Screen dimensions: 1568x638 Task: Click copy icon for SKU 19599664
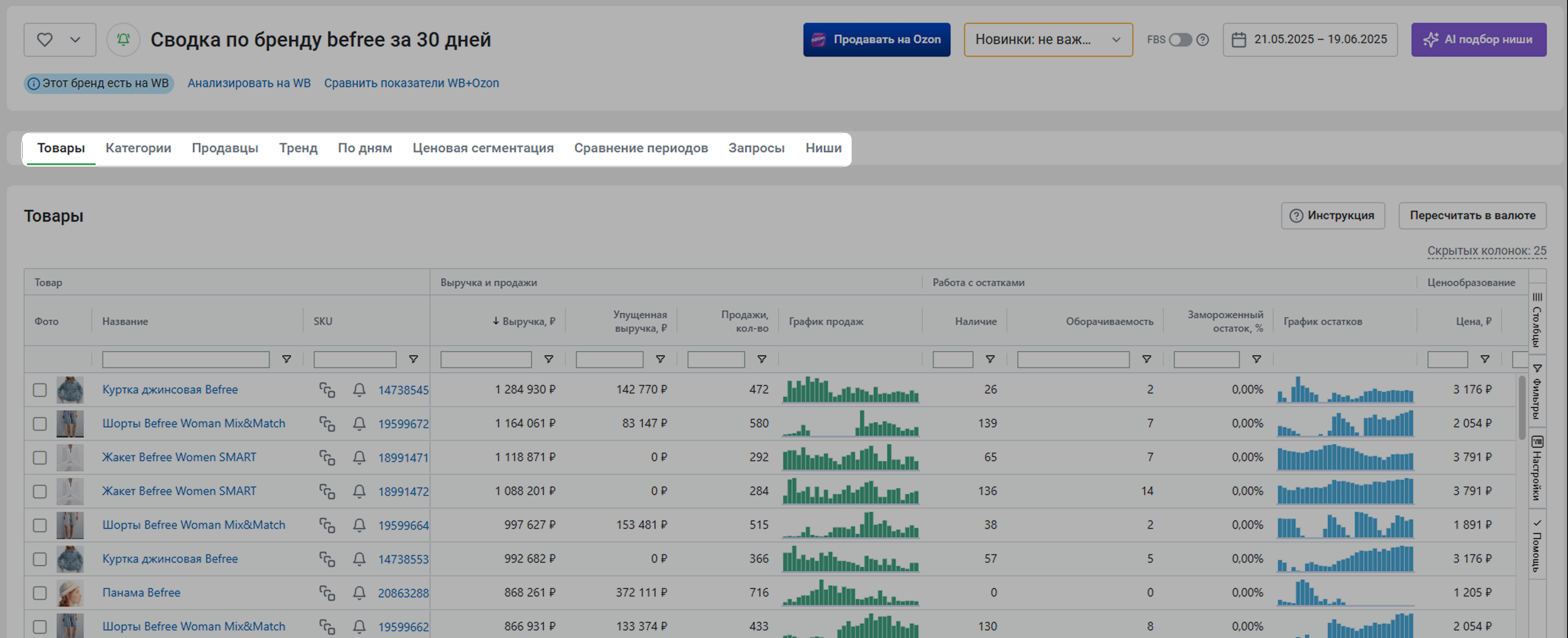click(327, 525)
